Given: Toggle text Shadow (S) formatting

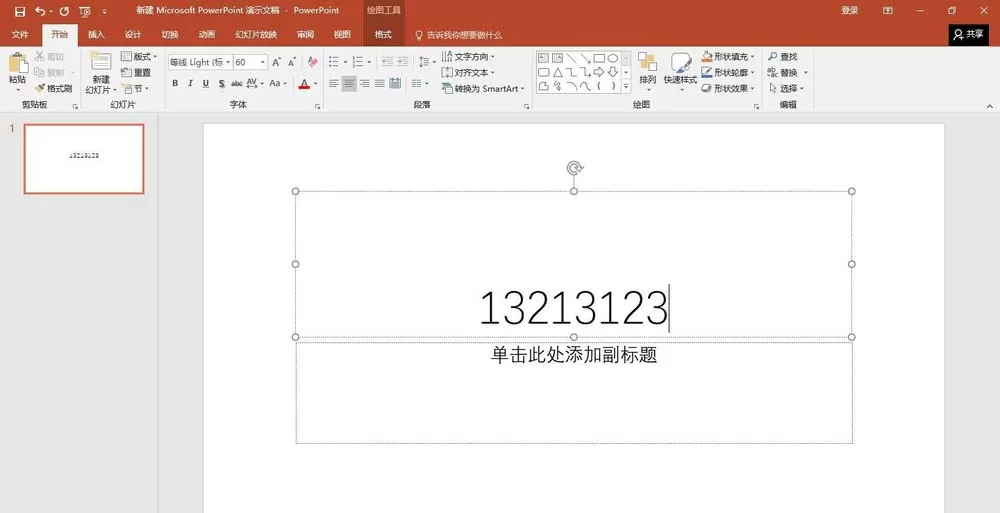Looking at the screenshot, I should point(221,84).
